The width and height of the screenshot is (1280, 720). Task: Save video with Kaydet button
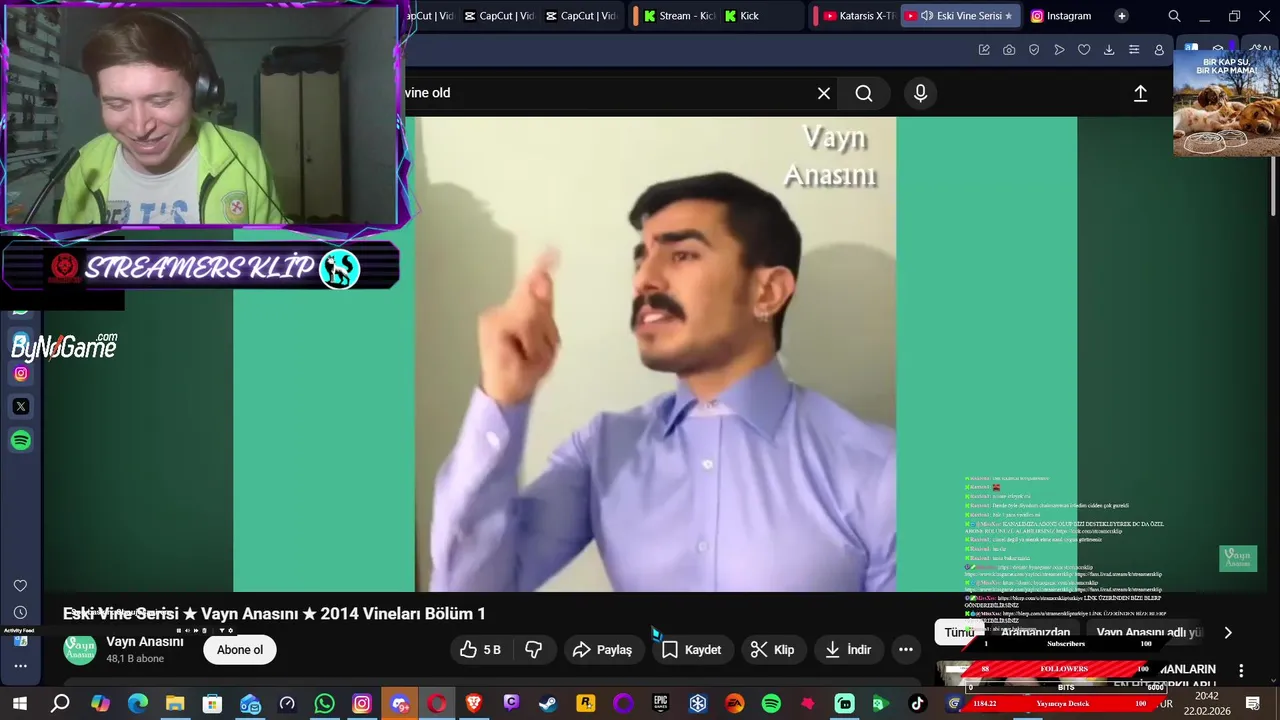(x=691, y=650)
